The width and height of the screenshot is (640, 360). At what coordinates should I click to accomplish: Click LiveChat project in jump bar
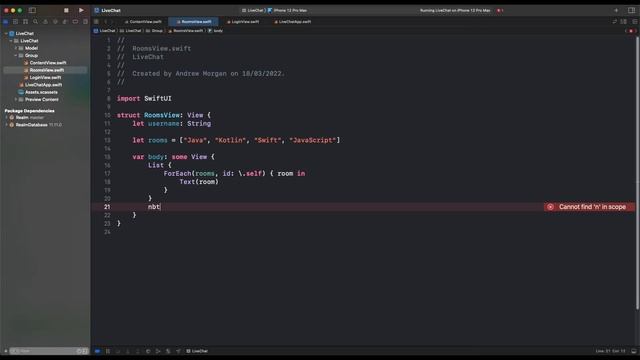pyautogui.click(x=104, y=31)
